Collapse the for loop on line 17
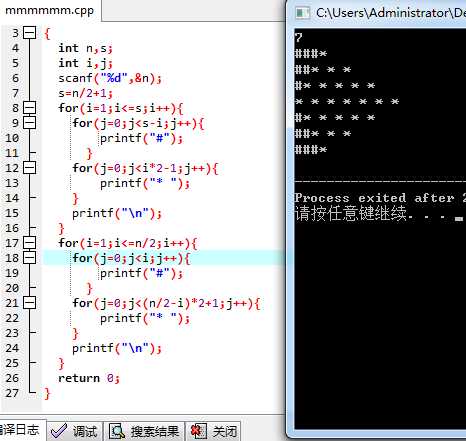Viewport: 466px width, 441px height. pyautogui.click(x=29, y=243)
